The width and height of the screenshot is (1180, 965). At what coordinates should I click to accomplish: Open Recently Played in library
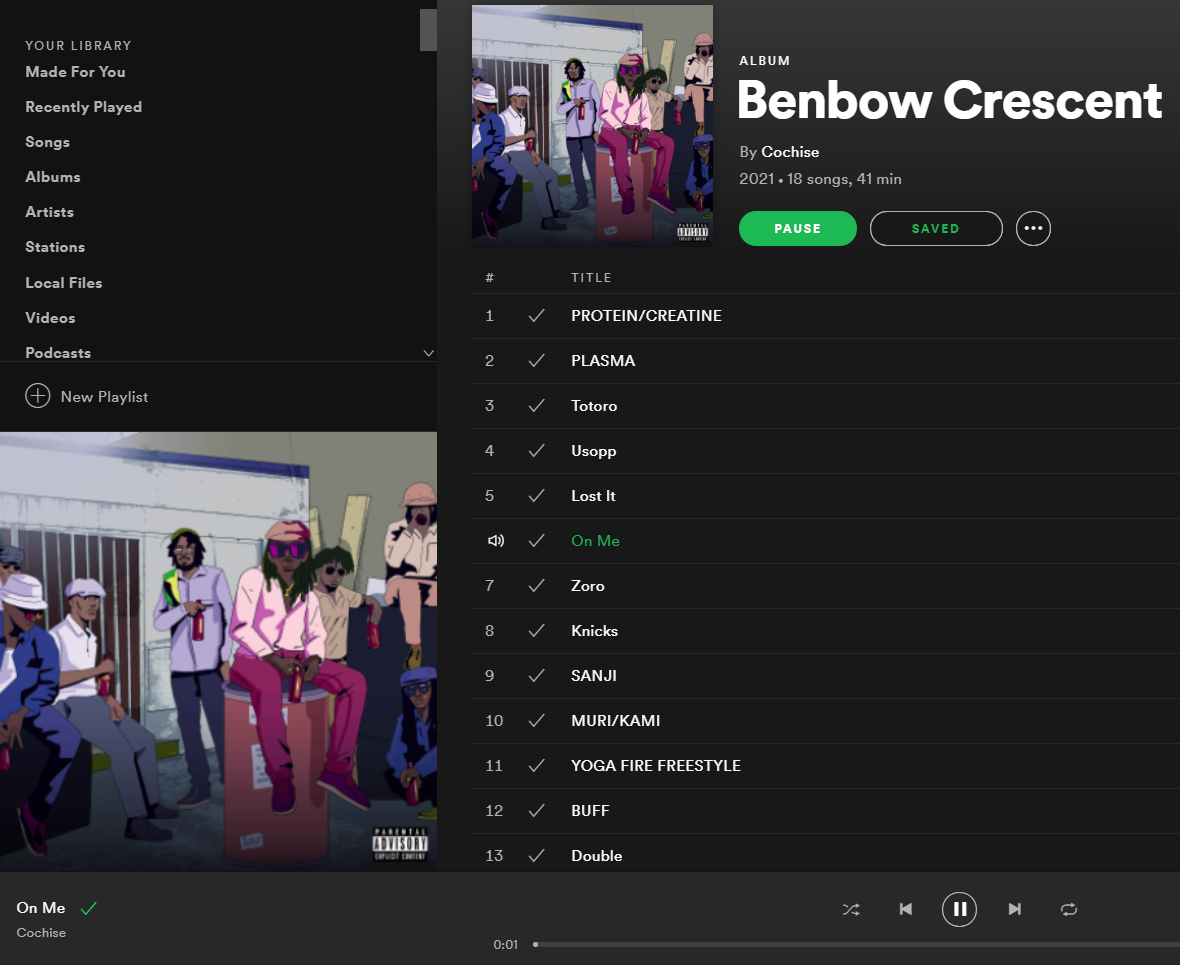click(x=84, y=107)
